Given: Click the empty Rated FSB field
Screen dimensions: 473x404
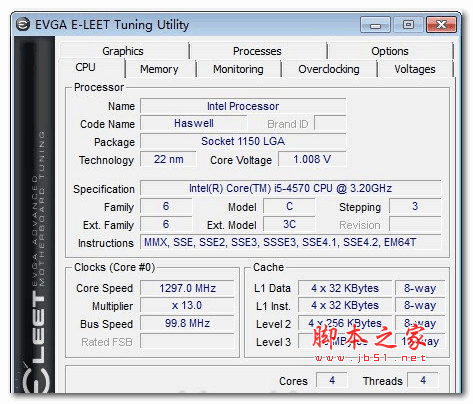Looking at the screenshot, I should point(187,341).
